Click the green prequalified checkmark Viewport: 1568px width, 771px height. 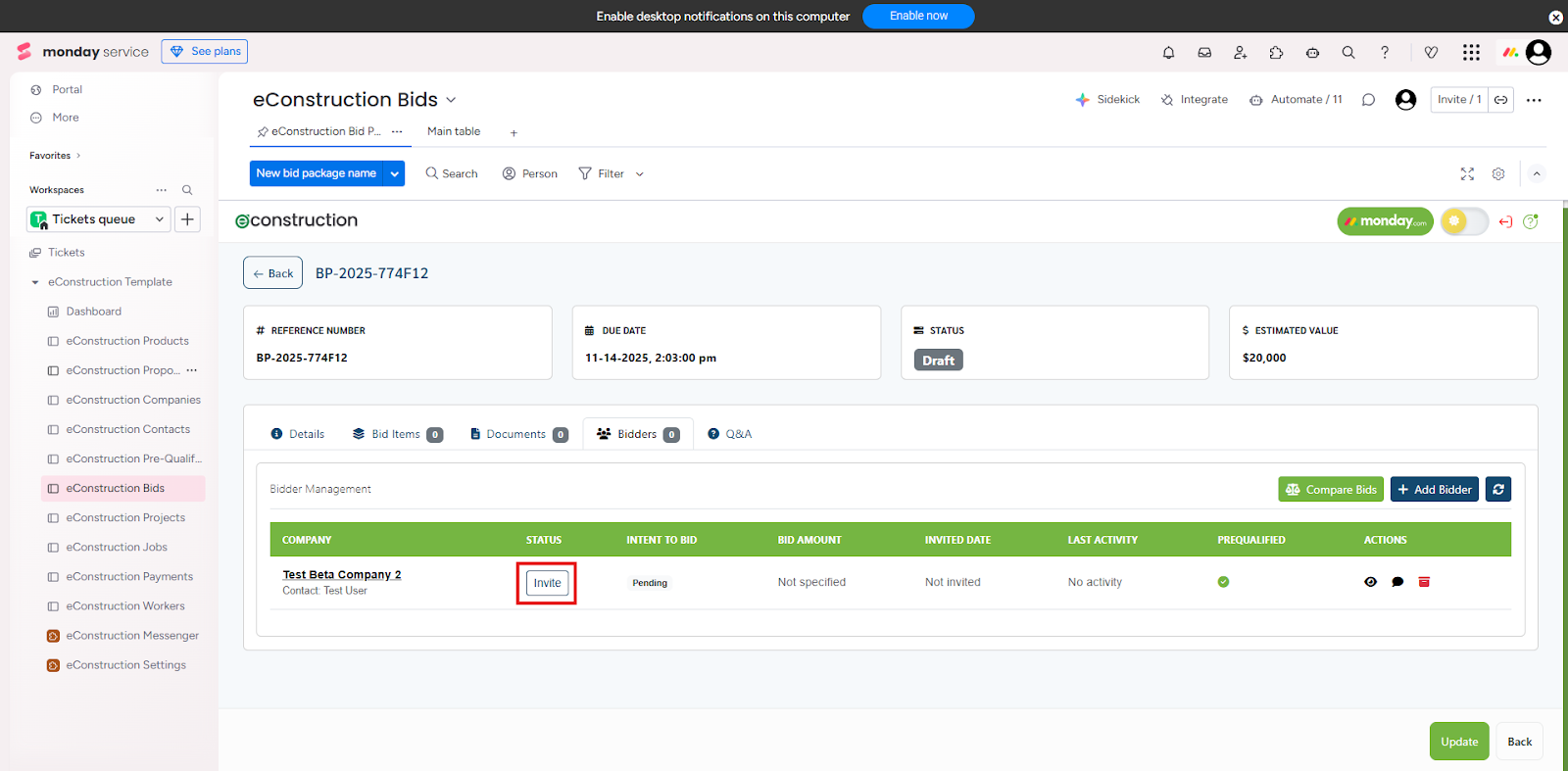(1223, 582)
